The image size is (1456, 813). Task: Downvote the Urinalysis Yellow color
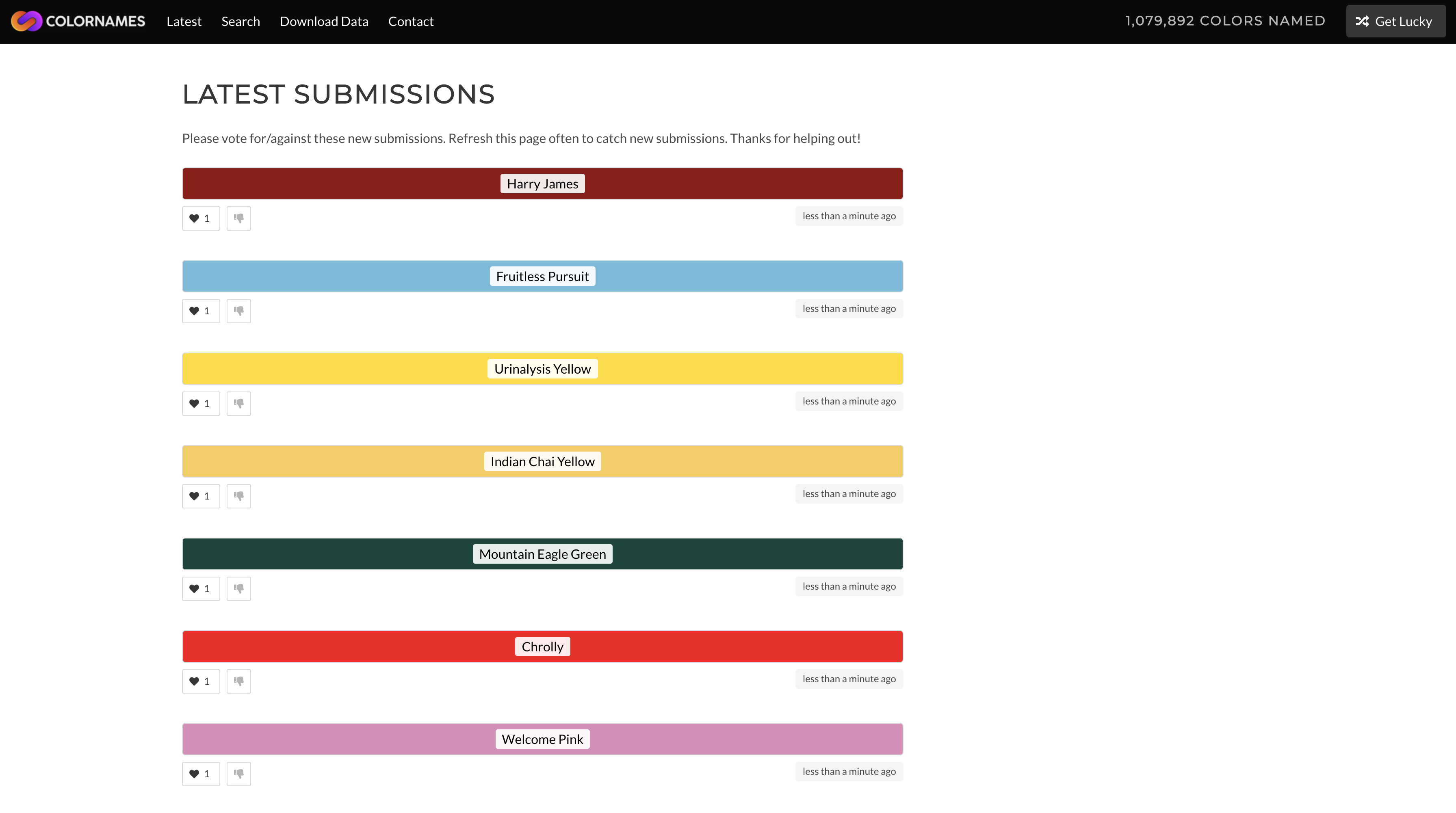(x=238, y=403)
